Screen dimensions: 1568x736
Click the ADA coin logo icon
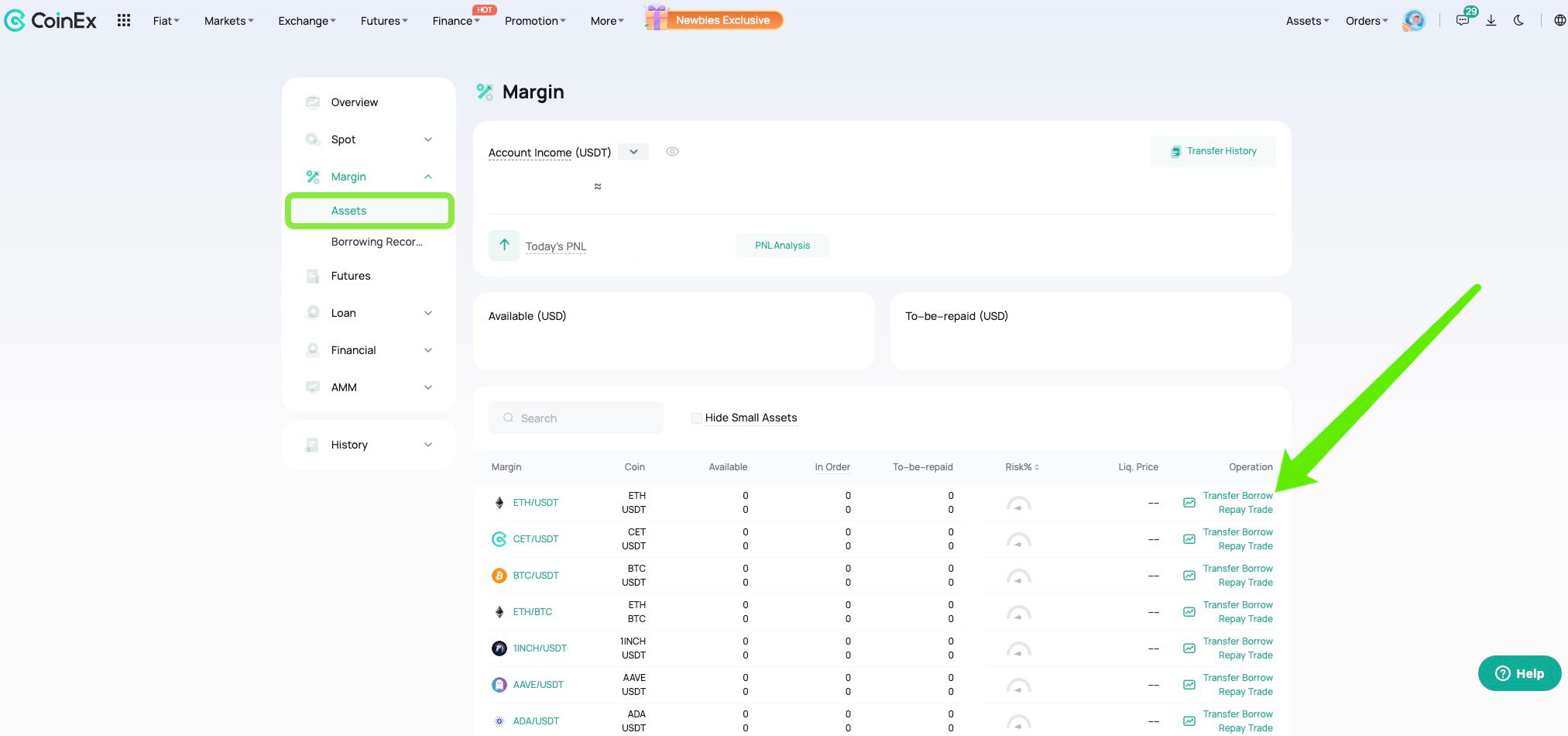pyautogui.click(x=499, y=721)
